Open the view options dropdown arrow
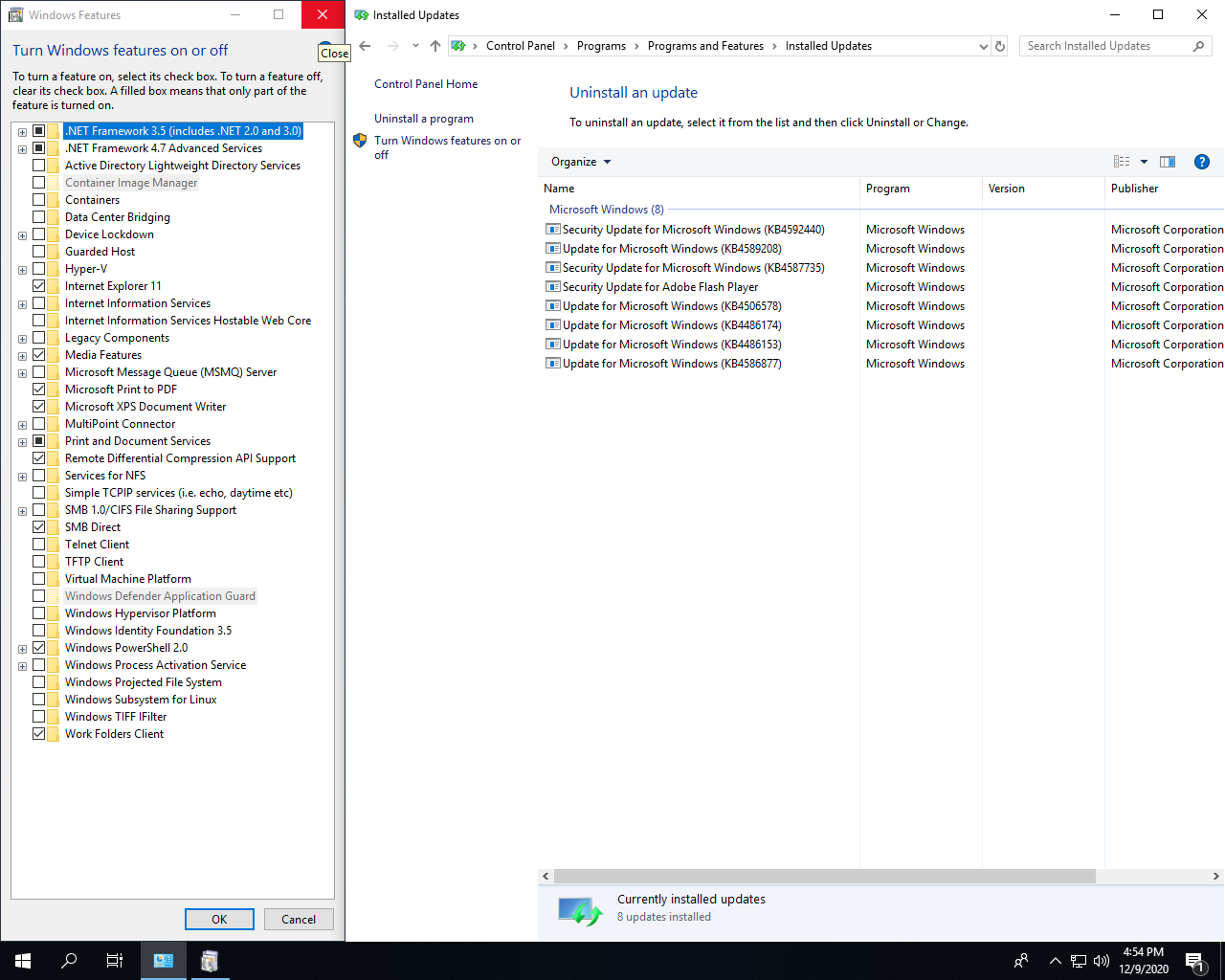Viewport: 1225px width, 980px height. [x=1144, y=162]
